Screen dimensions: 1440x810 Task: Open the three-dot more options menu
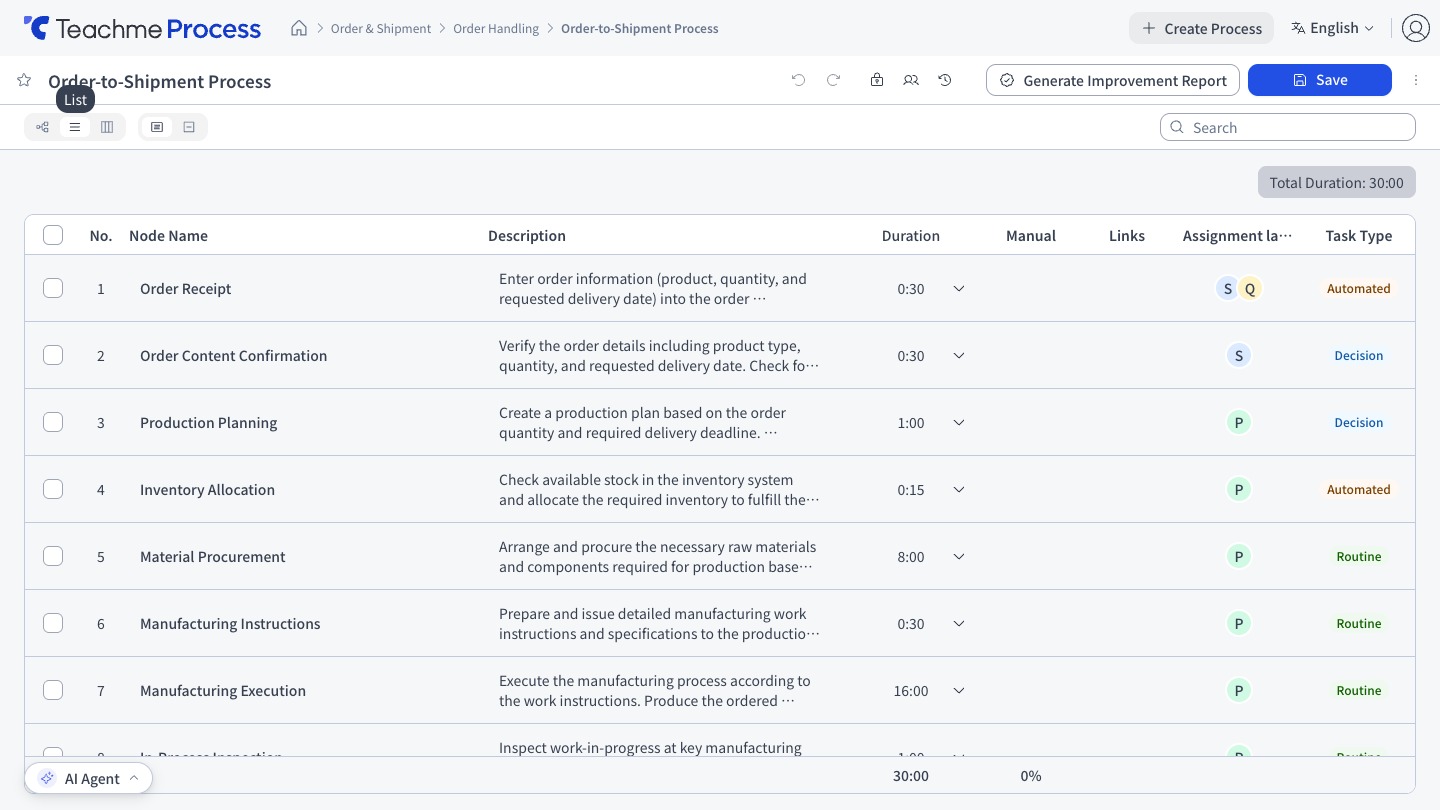[1416, 80]
